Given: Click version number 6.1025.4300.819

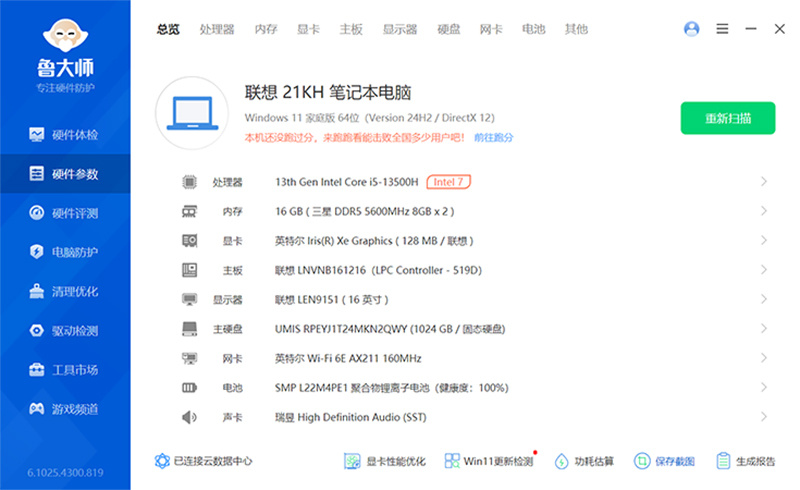Looking at the screenshot, I should [x=65, y=473].
